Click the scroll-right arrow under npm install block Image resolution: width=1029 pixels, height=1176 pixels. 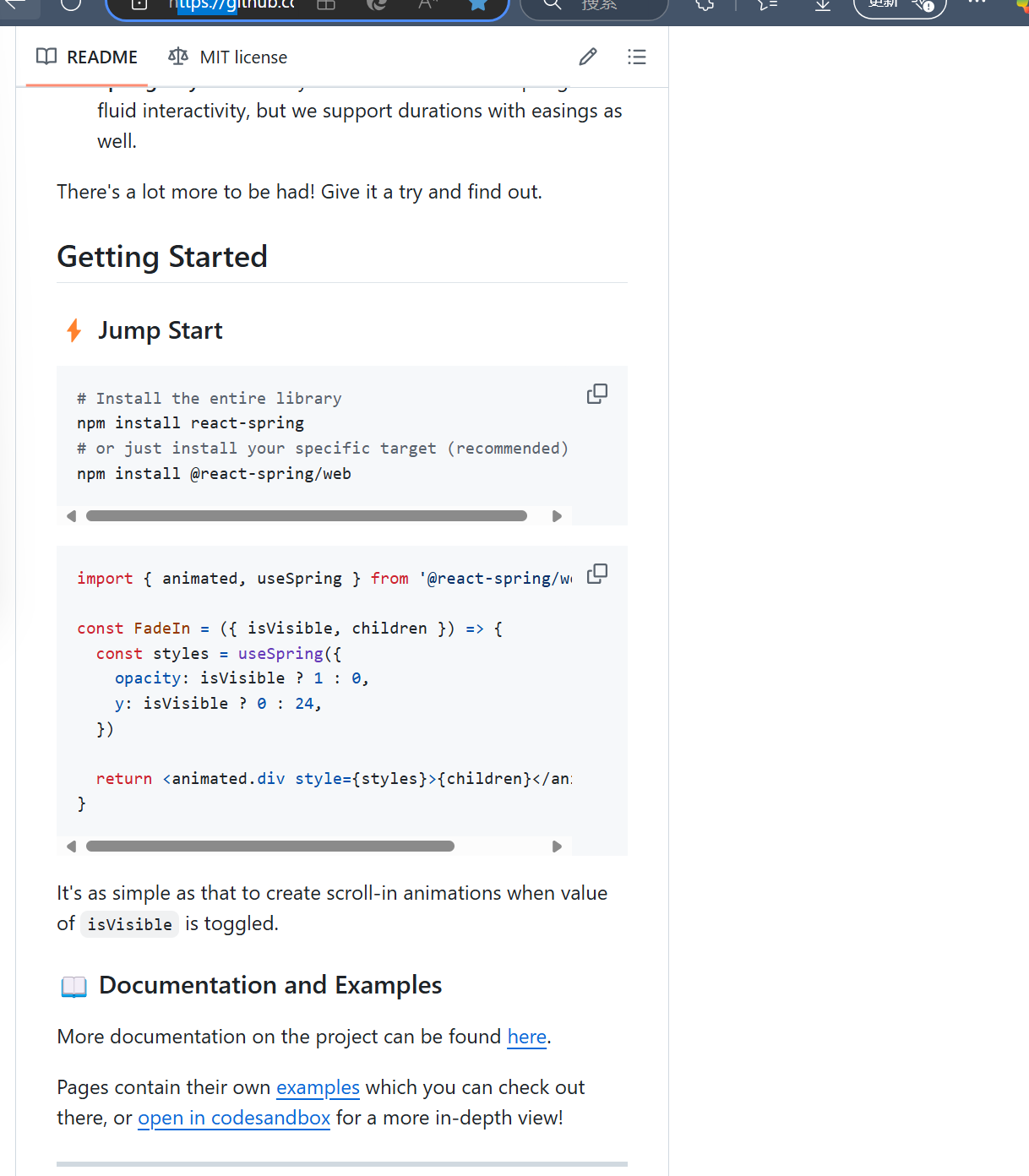pos(557,516)
